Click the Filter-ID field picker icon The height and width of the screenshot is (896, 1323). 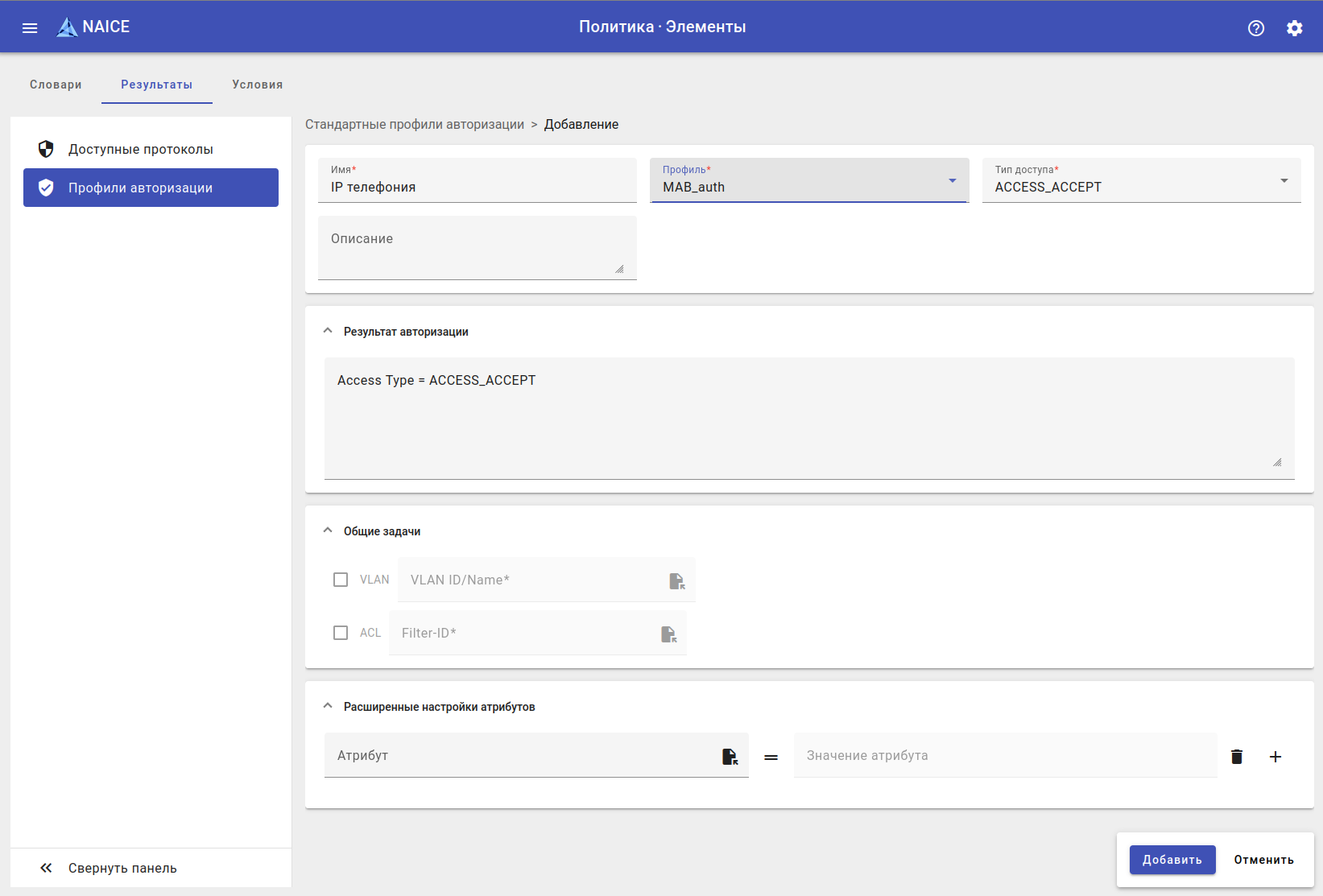tap(668, 634)
